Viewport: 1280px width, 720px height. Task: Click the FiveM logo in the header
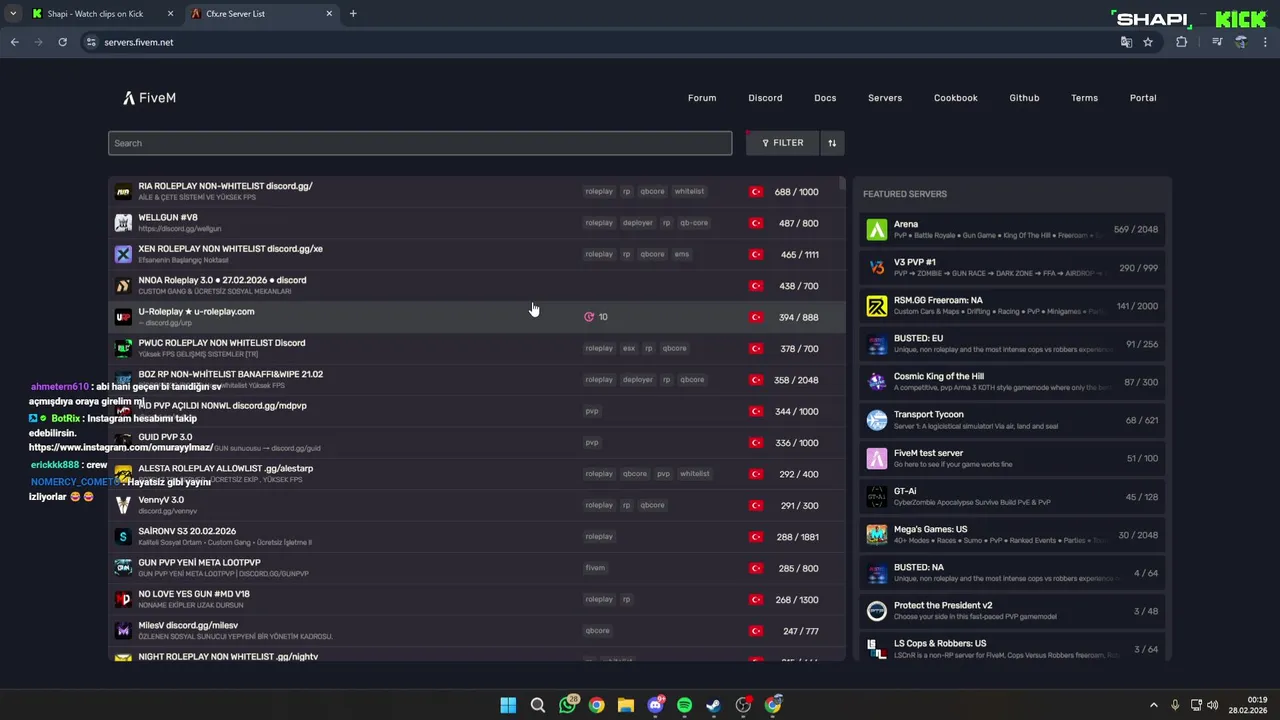click(x=149, y=98)
